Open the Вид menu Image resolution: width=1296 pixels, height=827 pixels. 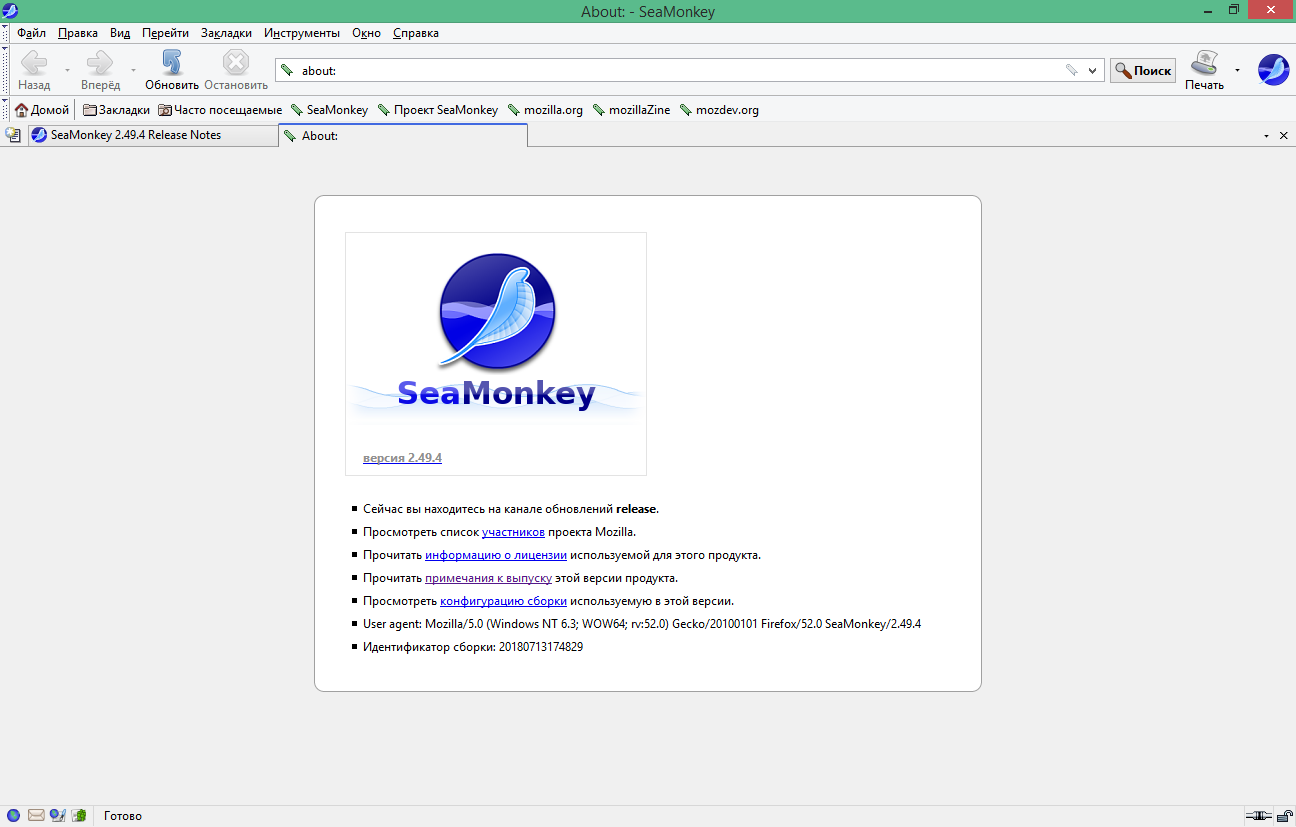pos(120,33)
